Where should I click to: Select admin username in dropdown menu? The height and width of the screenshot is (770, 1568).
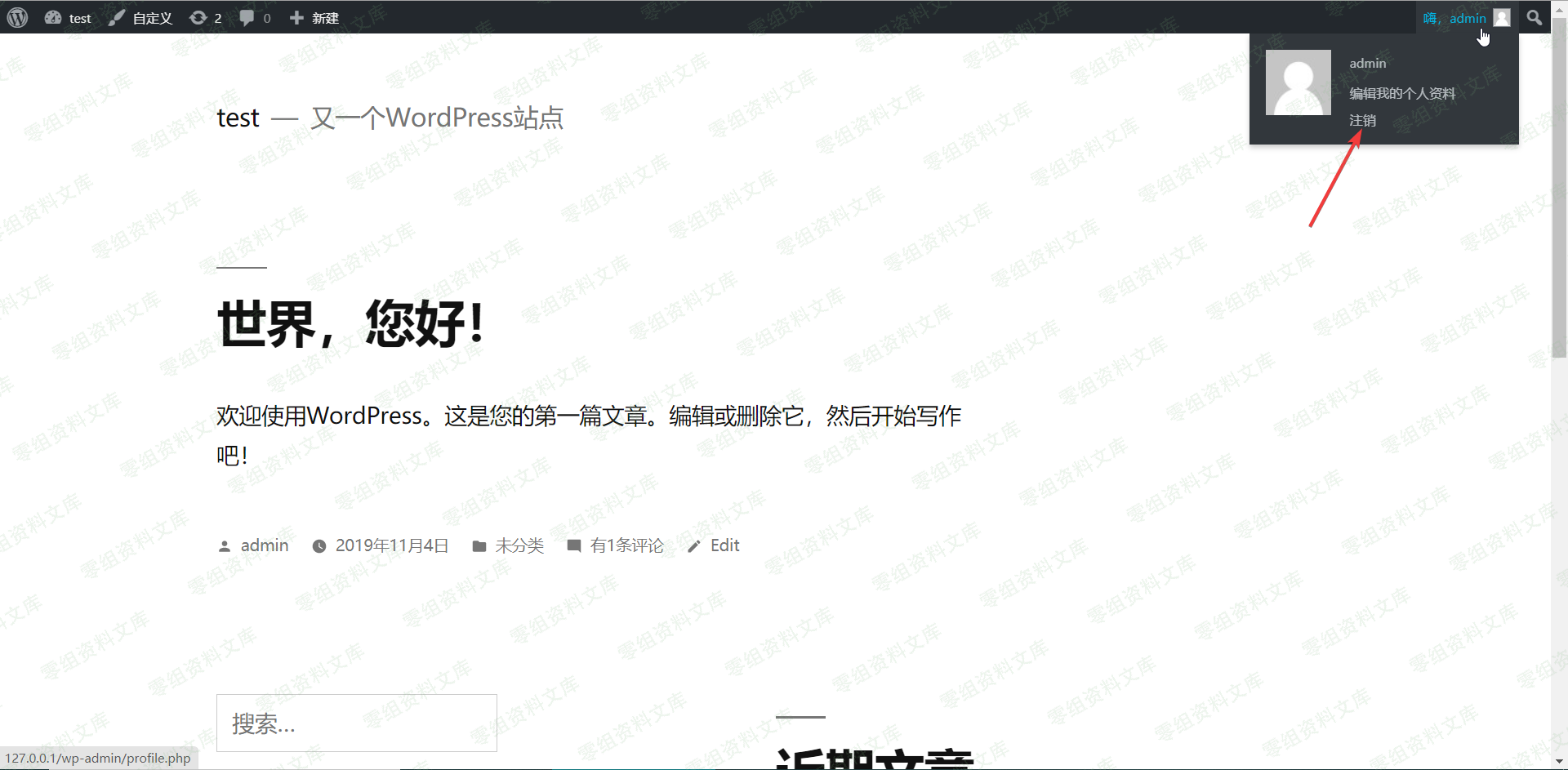(x=1367, y=64)
